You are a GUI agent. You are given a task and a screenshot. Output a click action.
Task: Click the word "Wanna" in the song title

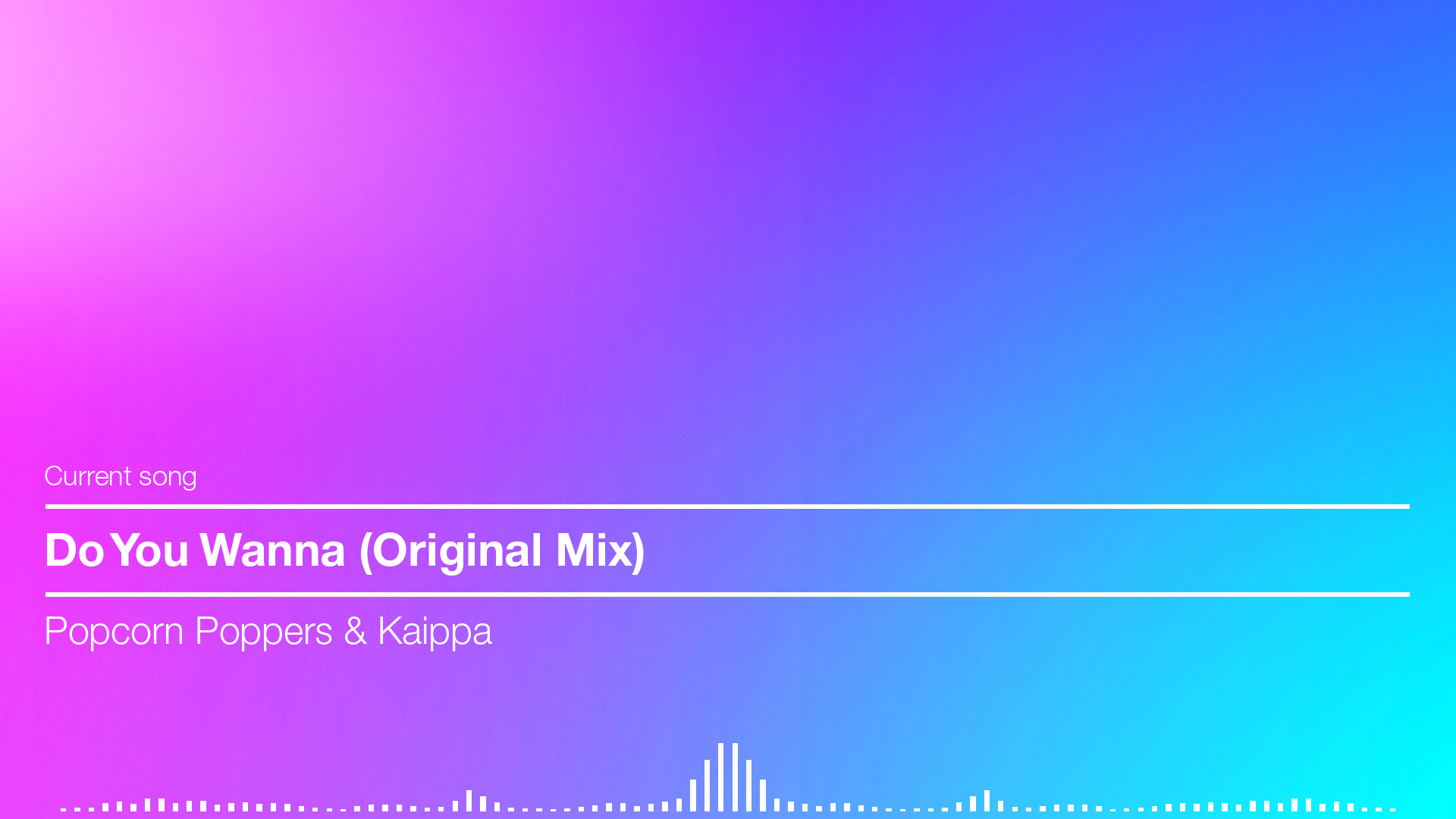pyautogui.click(x=272, y=551)
